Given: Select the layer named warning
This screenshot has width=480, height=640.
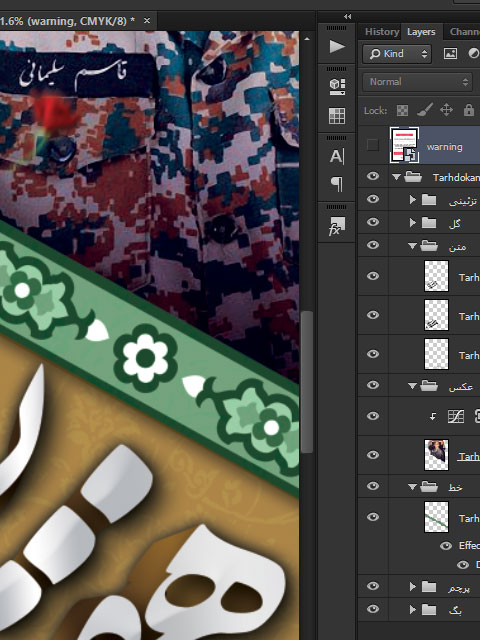Looking at the screenshot, I should click(444, 147).
